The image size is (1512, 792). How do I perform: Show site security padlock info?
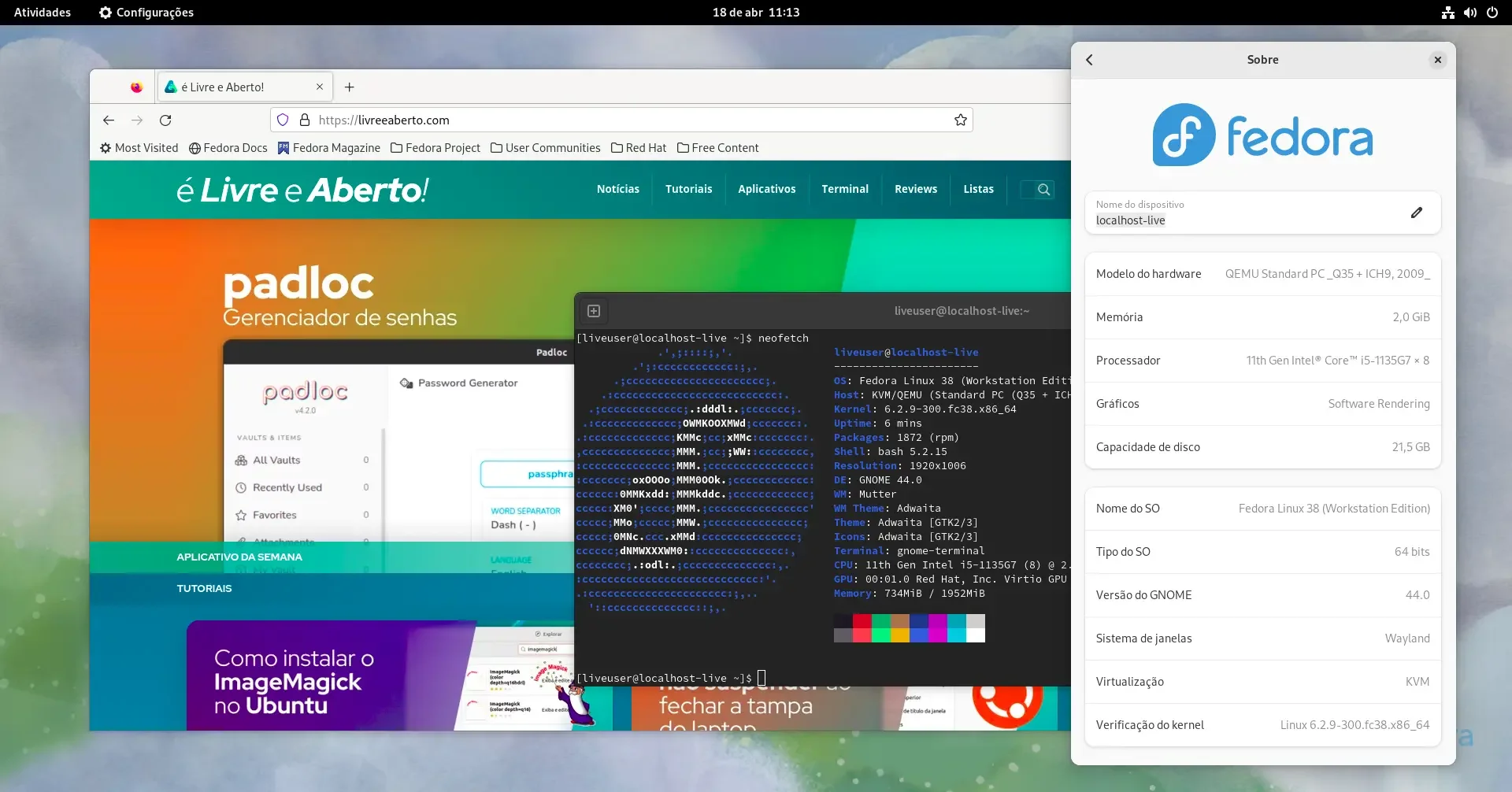[305, 120]
